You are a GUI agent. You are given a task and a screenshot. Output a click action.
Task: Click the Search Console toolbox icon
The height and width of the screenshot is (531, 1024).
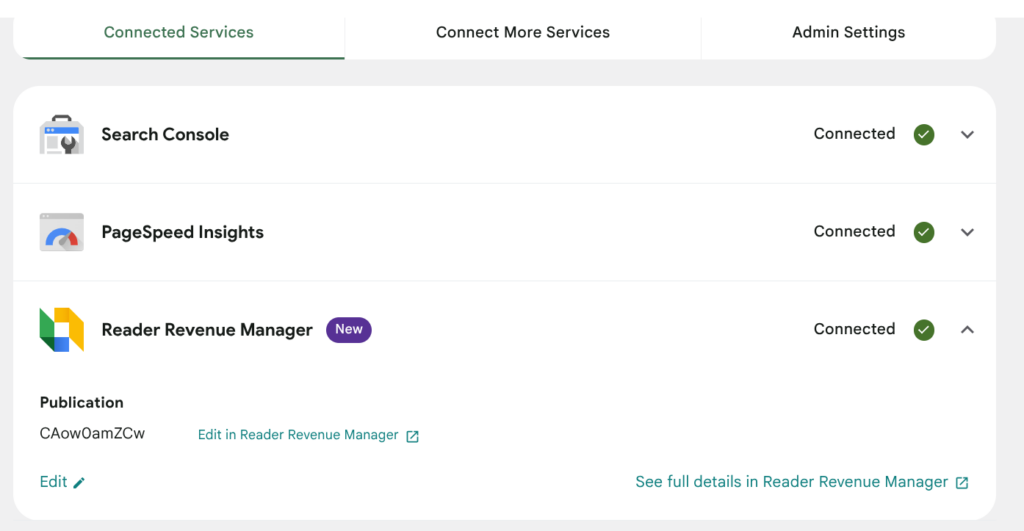[61, 135]
